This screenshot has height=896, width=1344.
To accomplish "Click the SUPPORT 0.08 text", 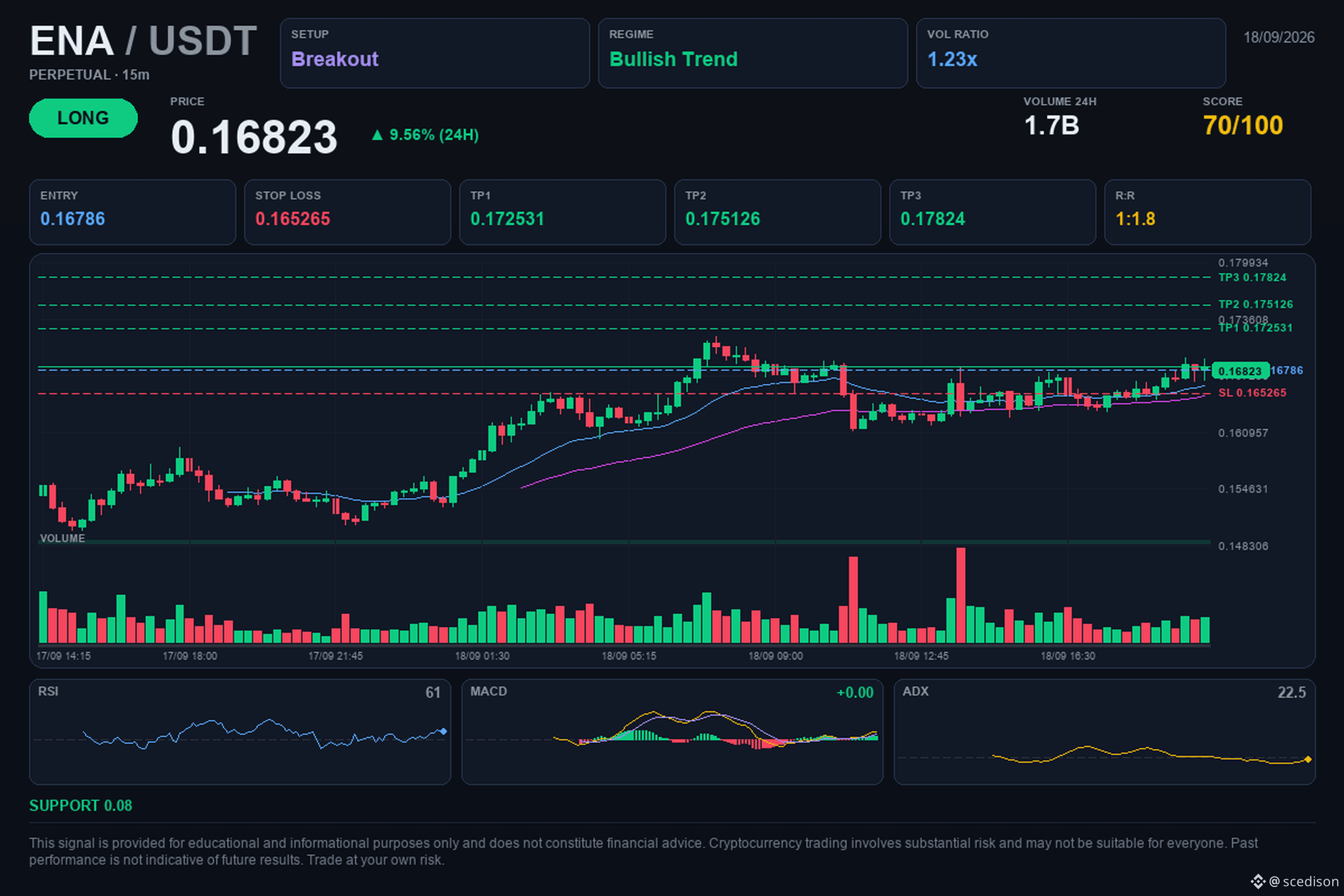I will pos(81,805).
